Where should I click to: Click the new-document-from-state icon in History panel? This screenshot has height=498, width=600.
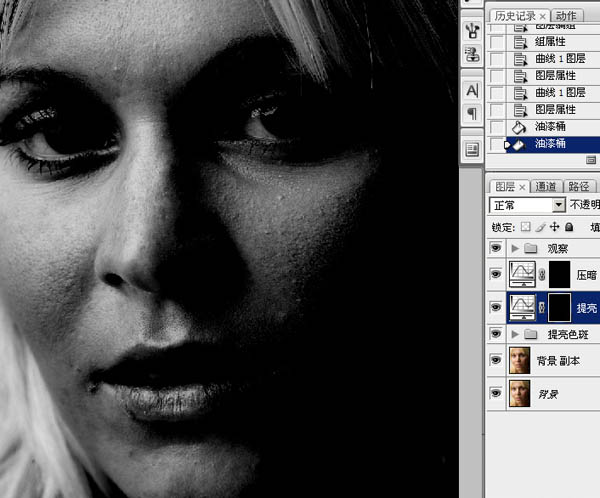[x=591, y=160]
